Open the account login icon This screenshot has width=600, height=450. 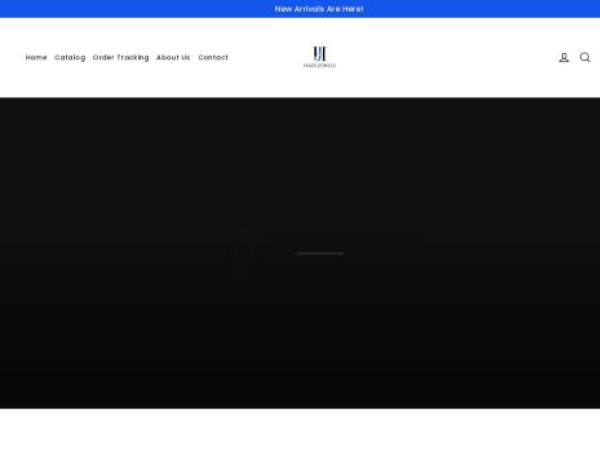[x=564, y=58]
